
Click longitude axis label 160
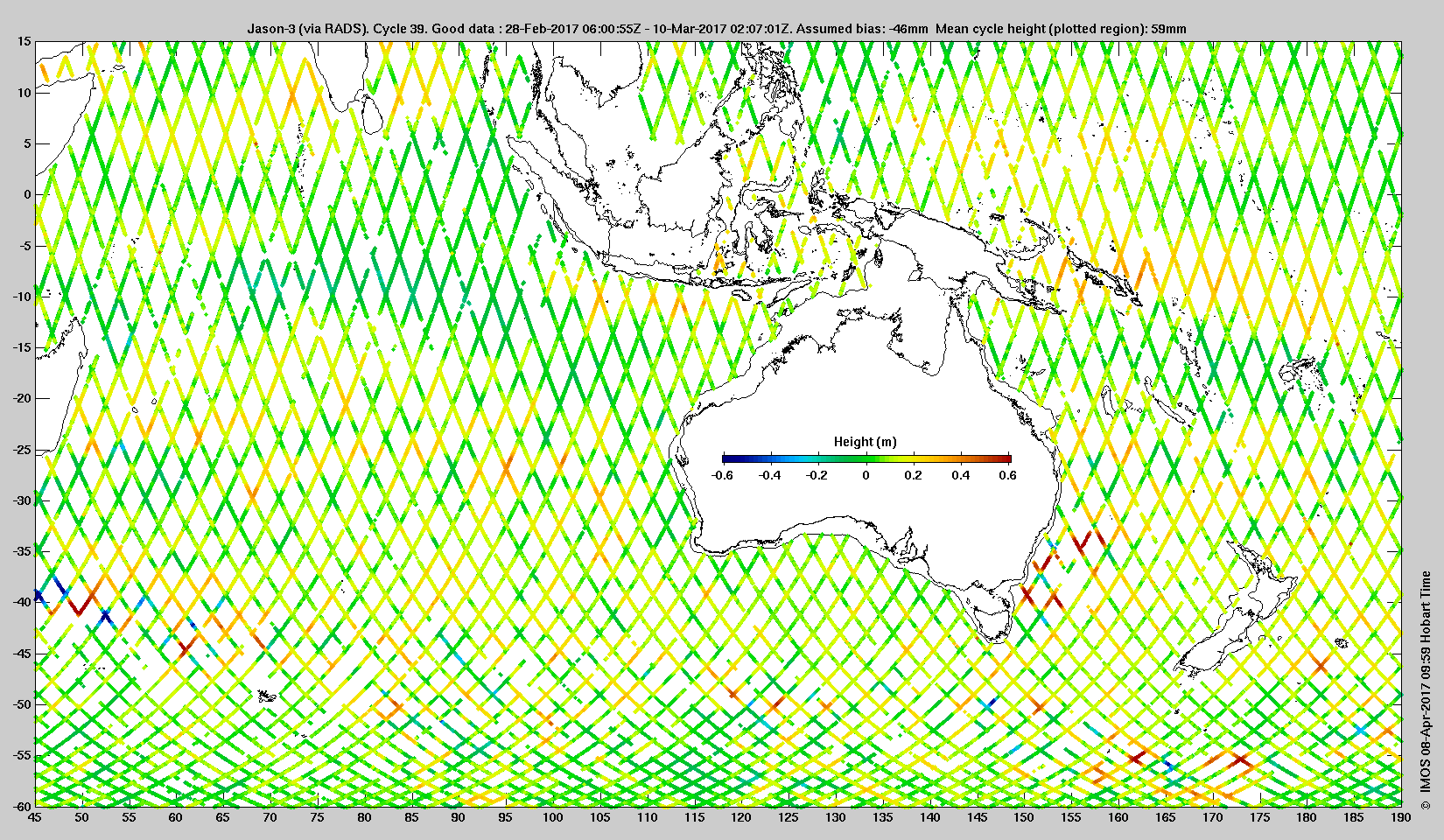point(1118,818)
